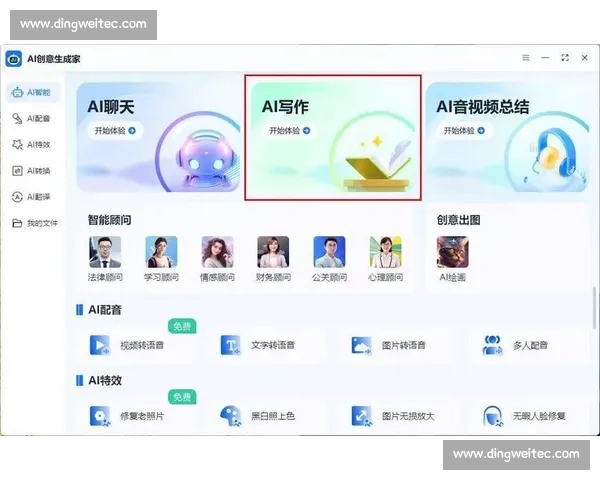The image size is (600, 480).
Task: Click the 多人配音 label
Action: (x=530, y=345)
